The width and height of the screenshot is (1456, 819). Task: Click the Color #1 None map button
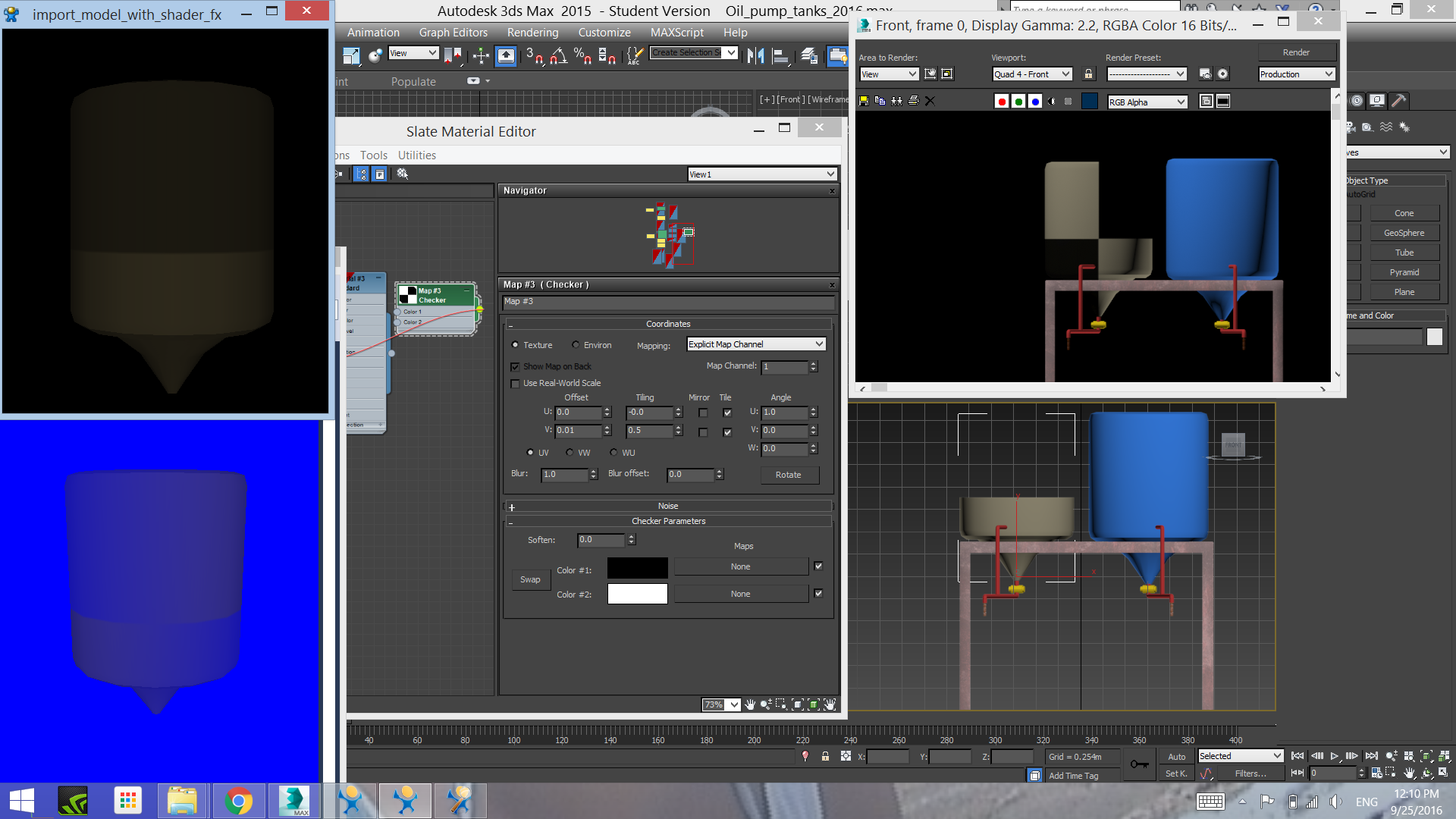pyautogui.click(x=741, y=567)
